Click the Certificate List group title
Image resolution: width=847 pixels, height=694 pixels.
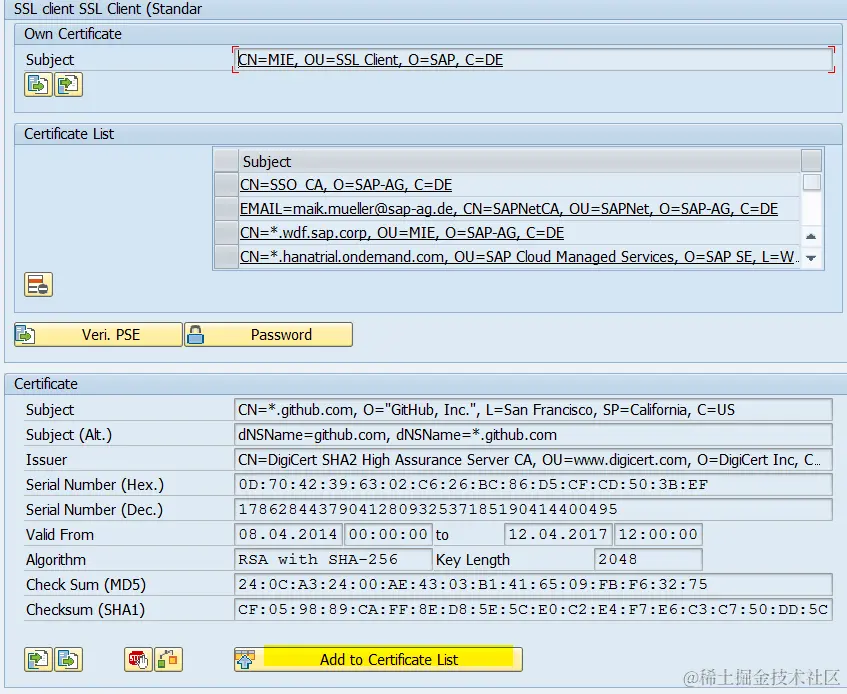[69, 133]
